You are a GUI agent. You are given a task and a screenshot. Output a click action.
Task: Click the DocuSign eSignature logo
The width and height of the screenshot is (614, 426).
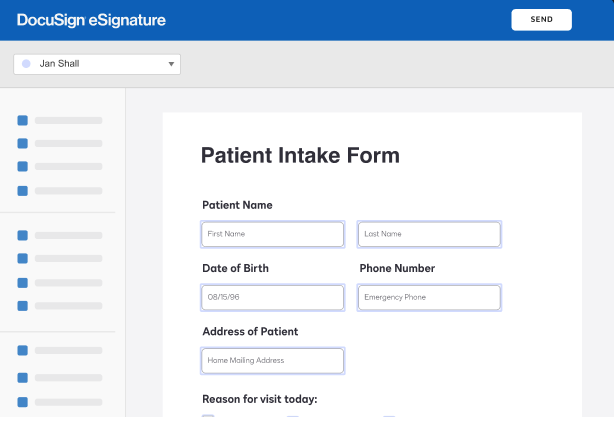[x=91, y=20]
